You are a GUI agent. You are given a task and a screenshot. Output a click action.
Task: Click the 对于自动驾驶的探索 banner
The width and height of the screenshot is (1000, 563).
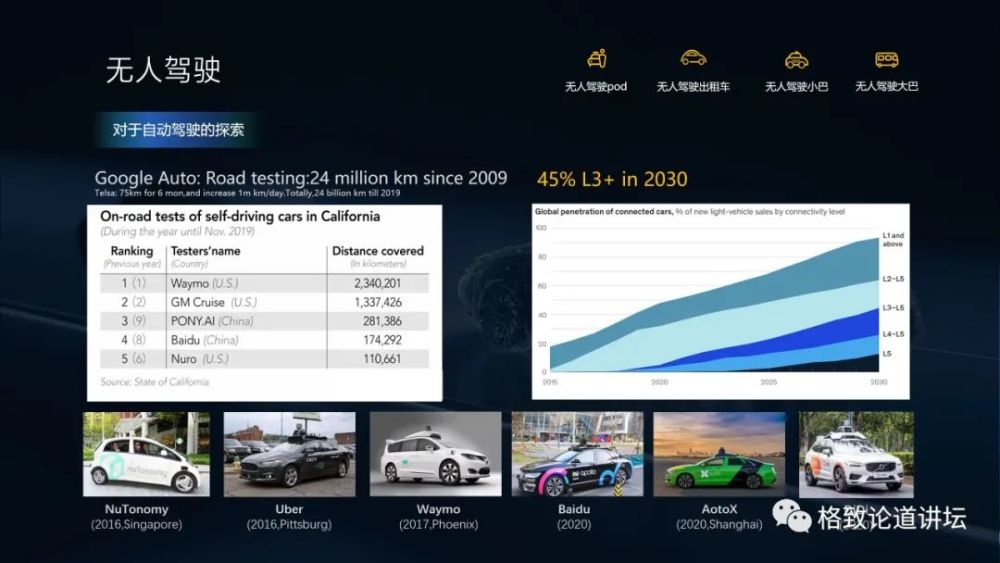click(178, 130)
